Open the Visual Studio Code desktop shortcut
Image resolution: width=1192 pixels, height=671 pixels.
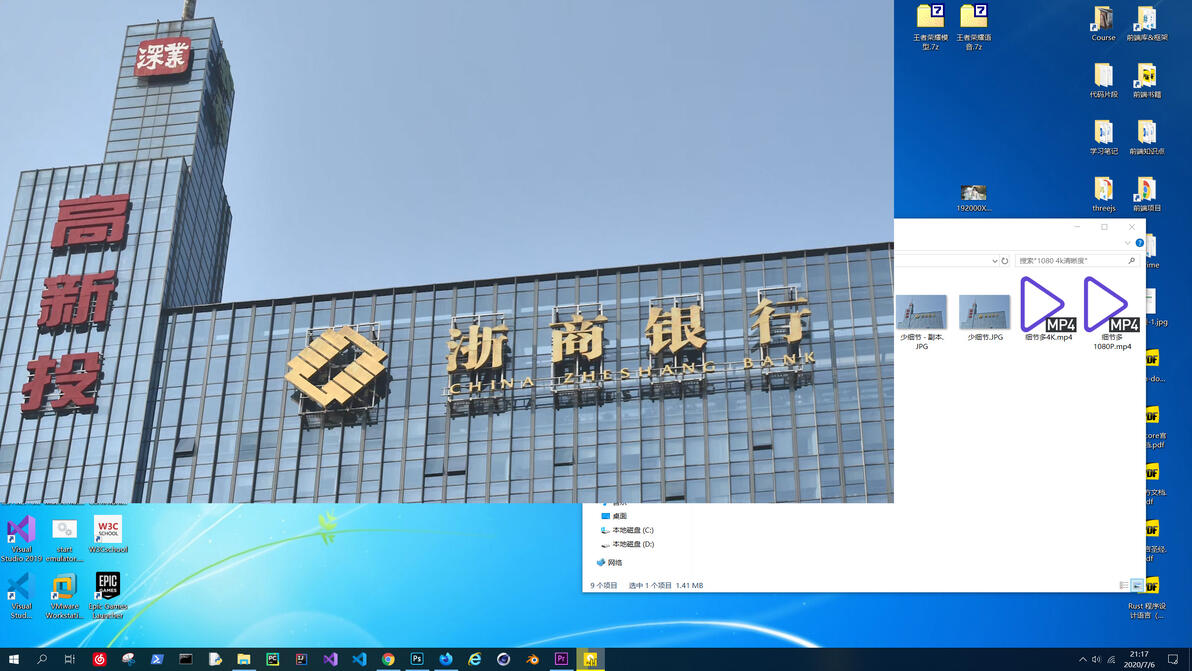(21, 596)
